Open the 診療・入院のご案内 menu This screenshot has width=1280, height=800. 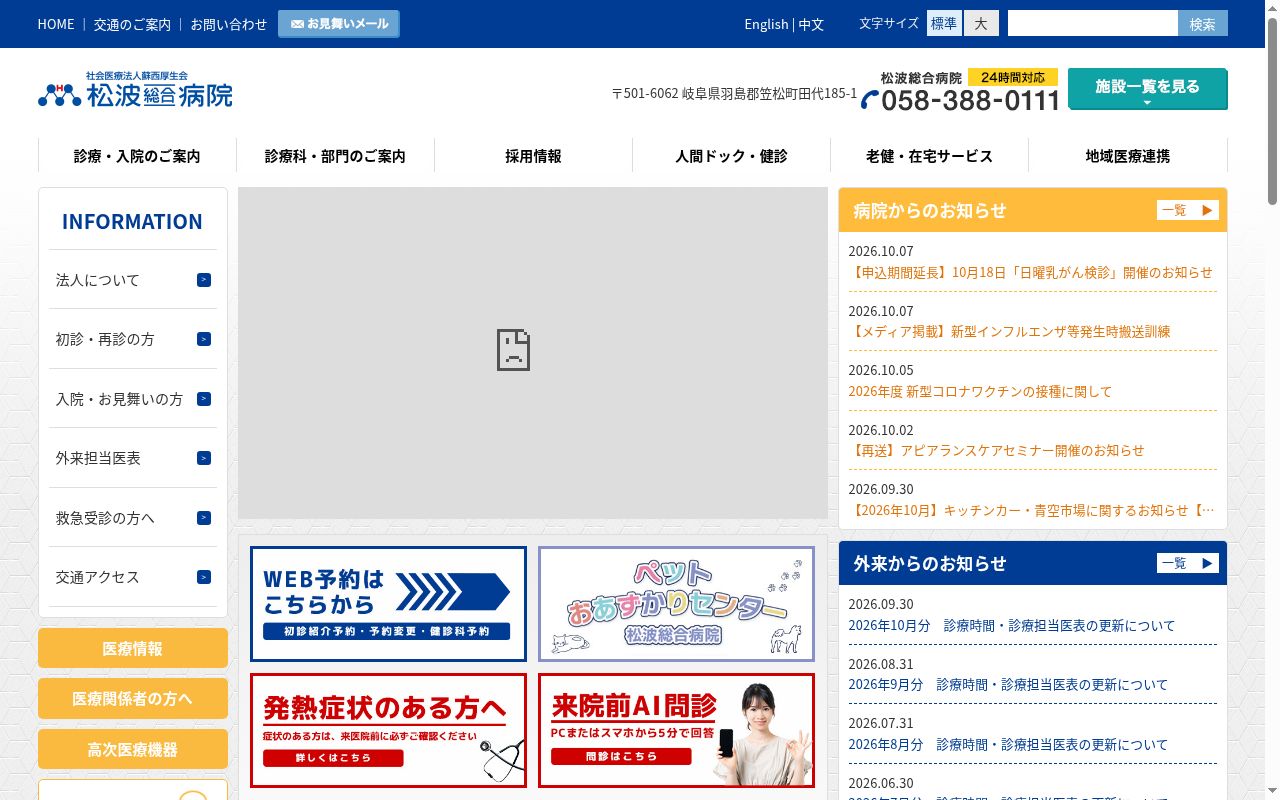(x=137, y=156)
